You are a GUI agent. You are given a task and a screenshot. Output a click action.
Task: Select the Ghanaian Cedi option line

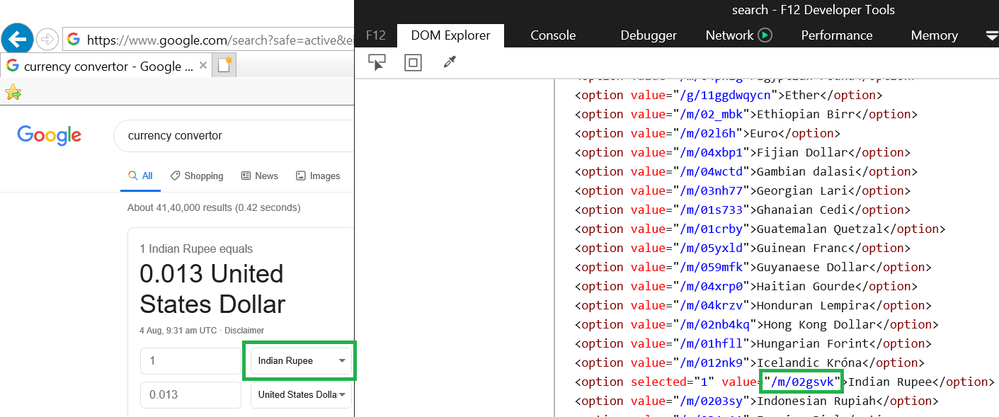pos(742,210)
